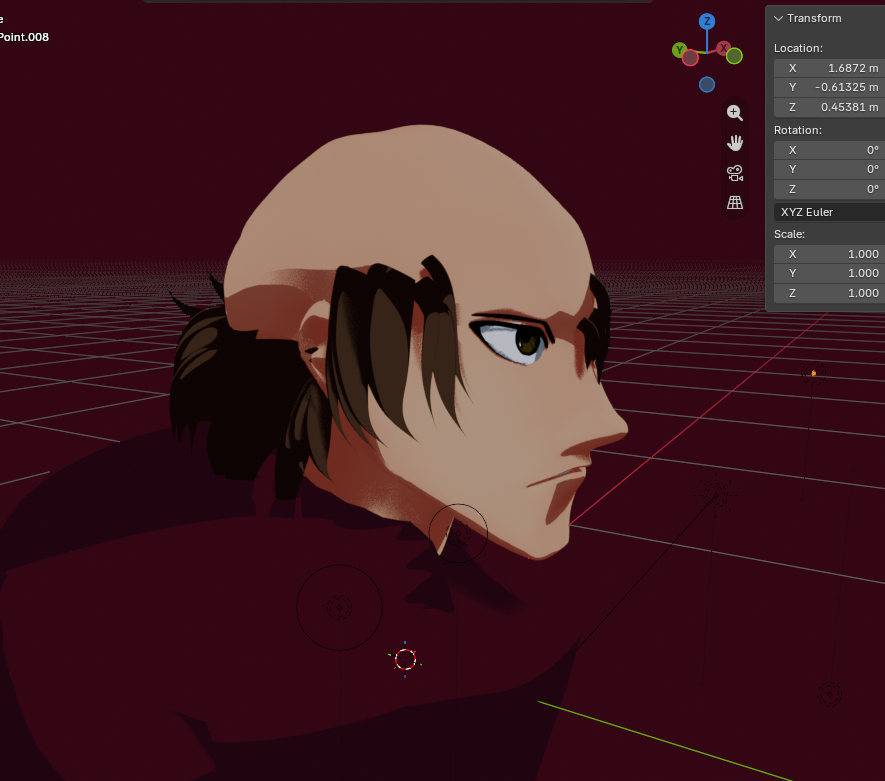Image resolution: width=885 pixels, height=781 pixels.
Task: Edit Location Y field -0.61325 m
Action: click(x=829, y=87)
